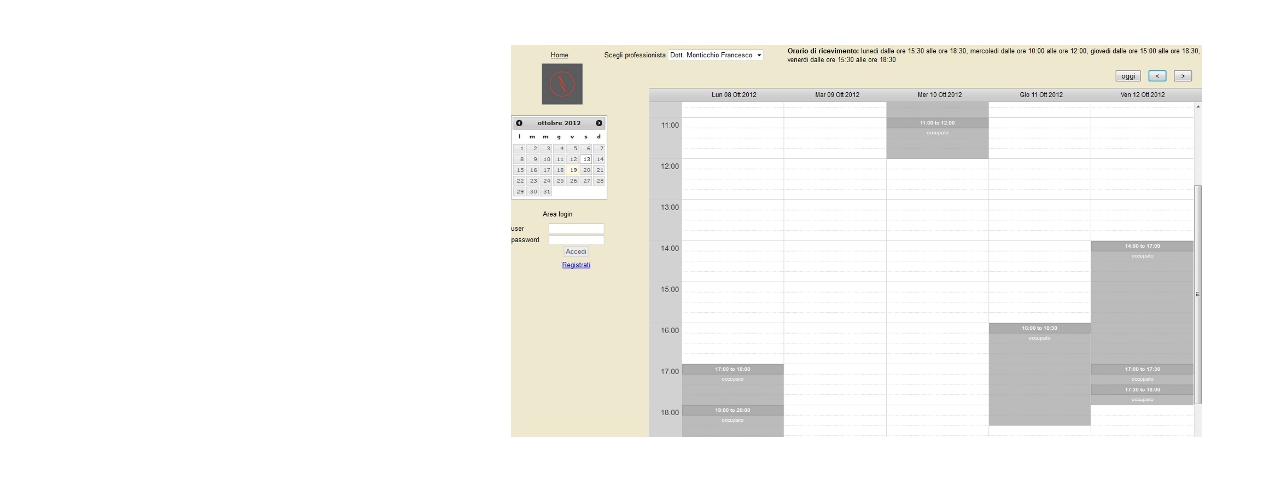Viewport: 1280px width, 500px height.
Task: Open Friday 17:30 to 18:00 occupato event
Action: (1142, 394)
